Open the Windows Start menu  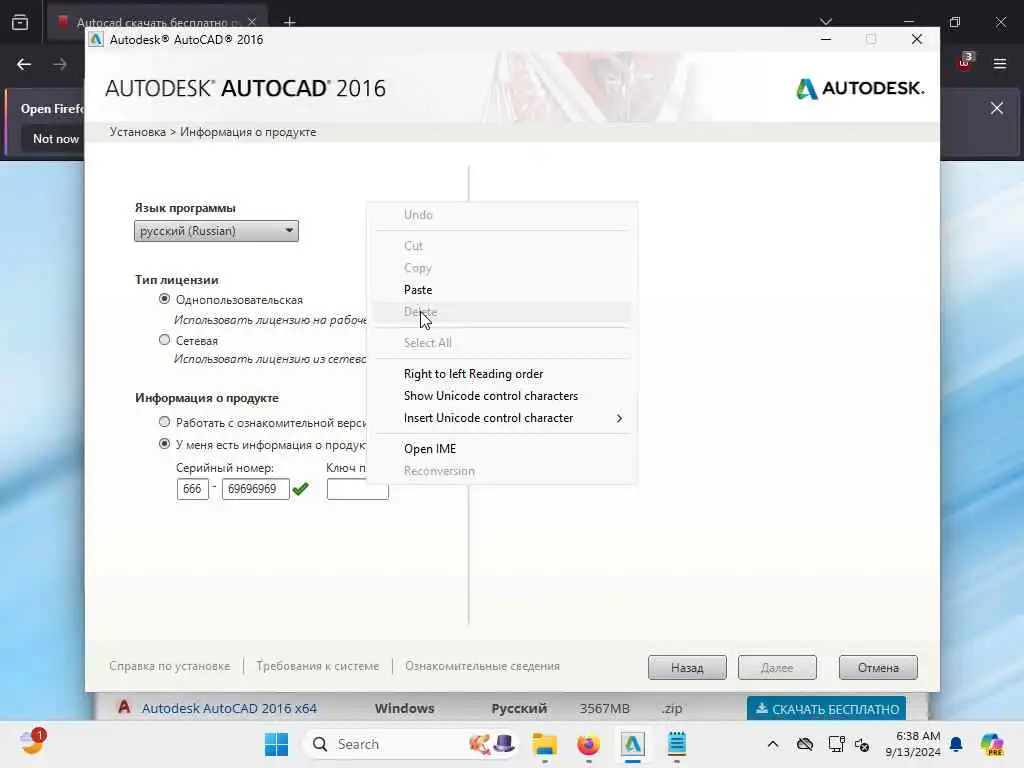pos(276,744)
